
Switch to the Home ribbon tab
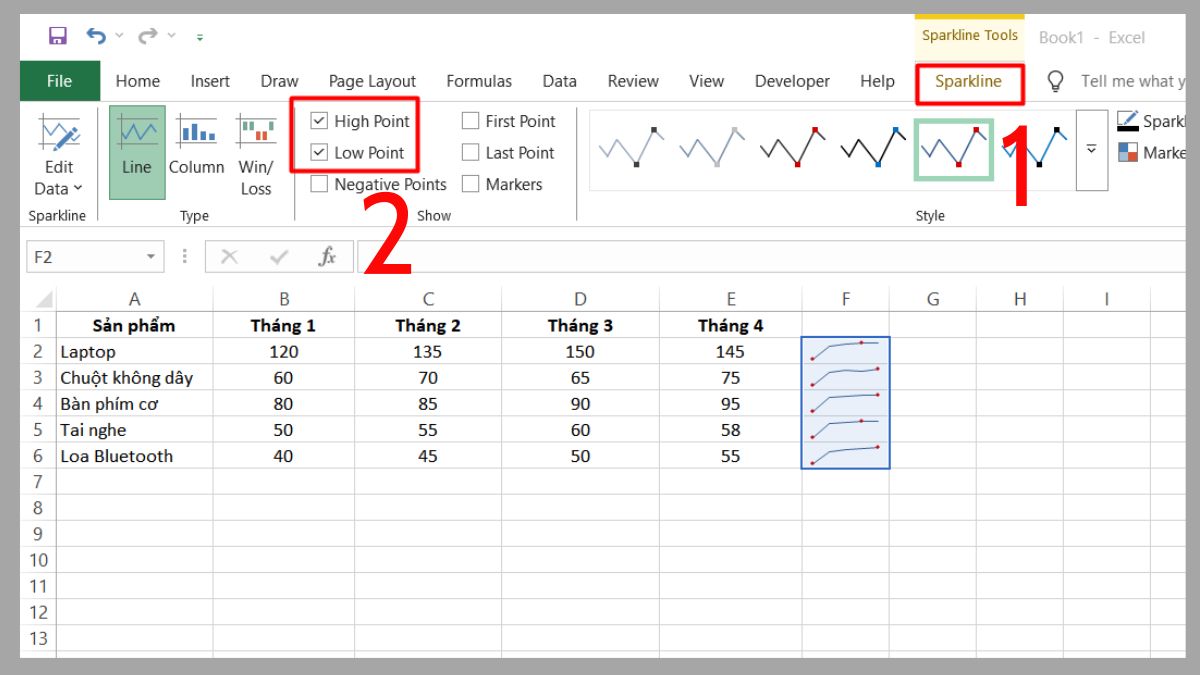pos(137,81)
